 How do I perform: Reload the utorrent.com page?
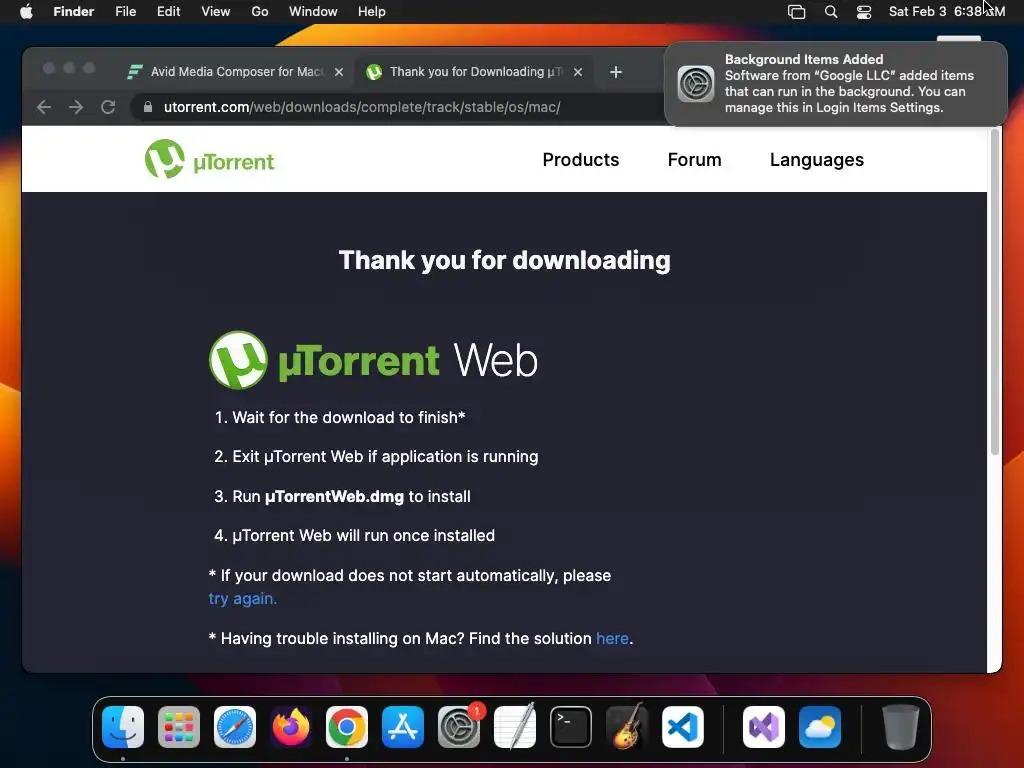point(108,107)
